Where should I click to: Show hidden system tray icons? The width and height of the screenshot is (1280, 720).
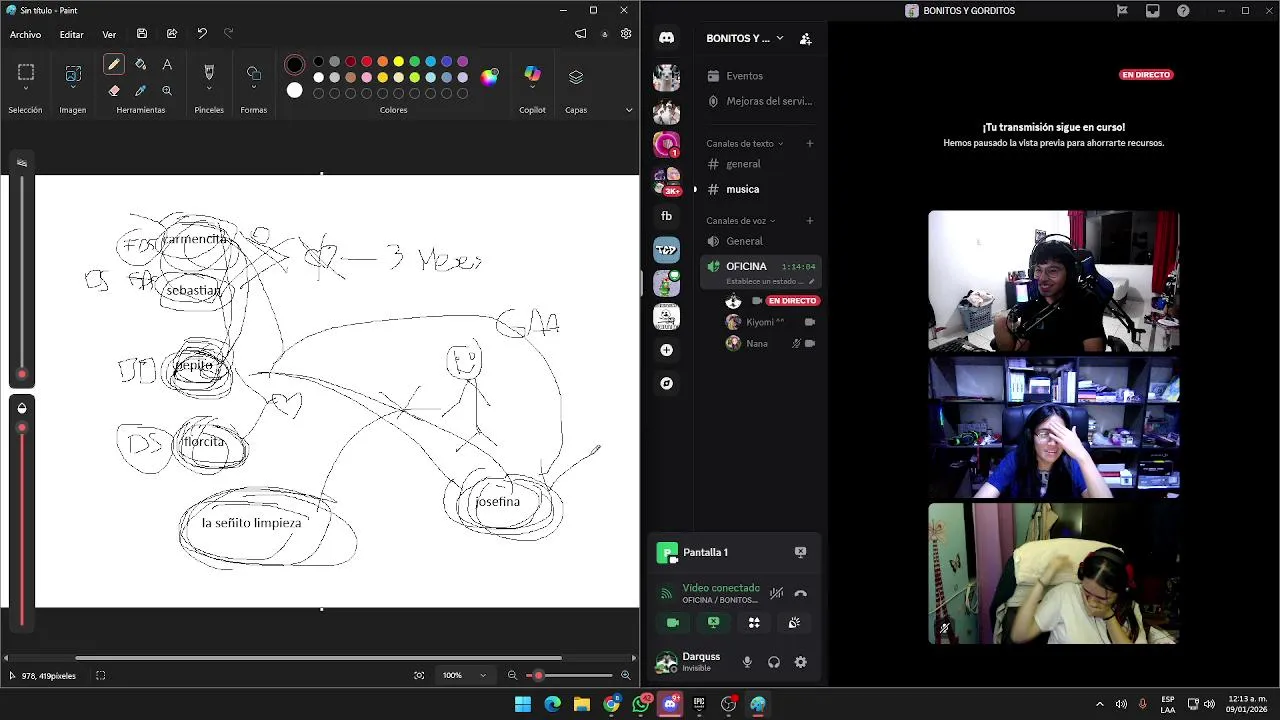point(1100,704)
